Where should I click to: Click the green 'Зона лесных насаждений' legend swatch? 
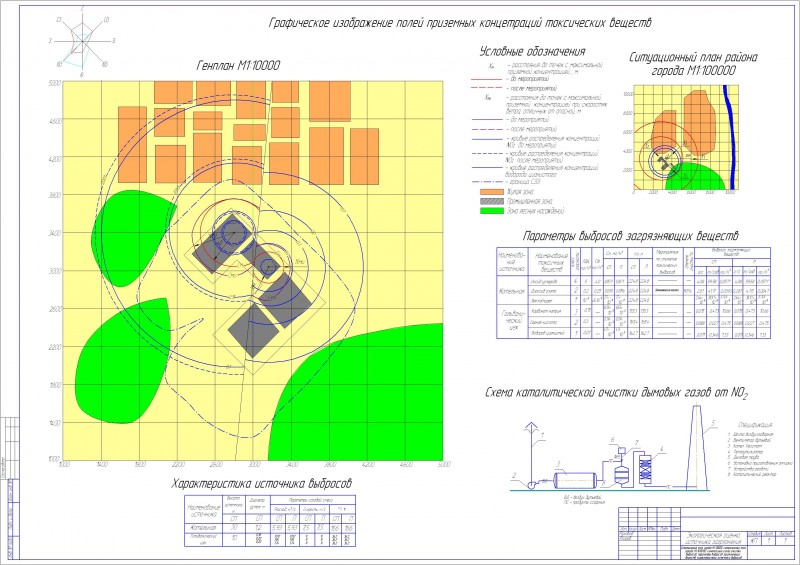492,210
